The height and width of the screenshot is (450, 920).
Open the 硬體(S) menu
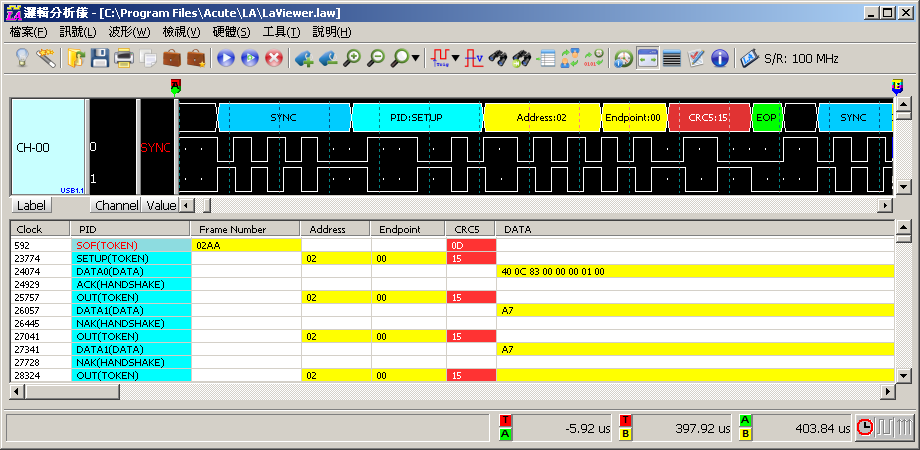(231, 32)
